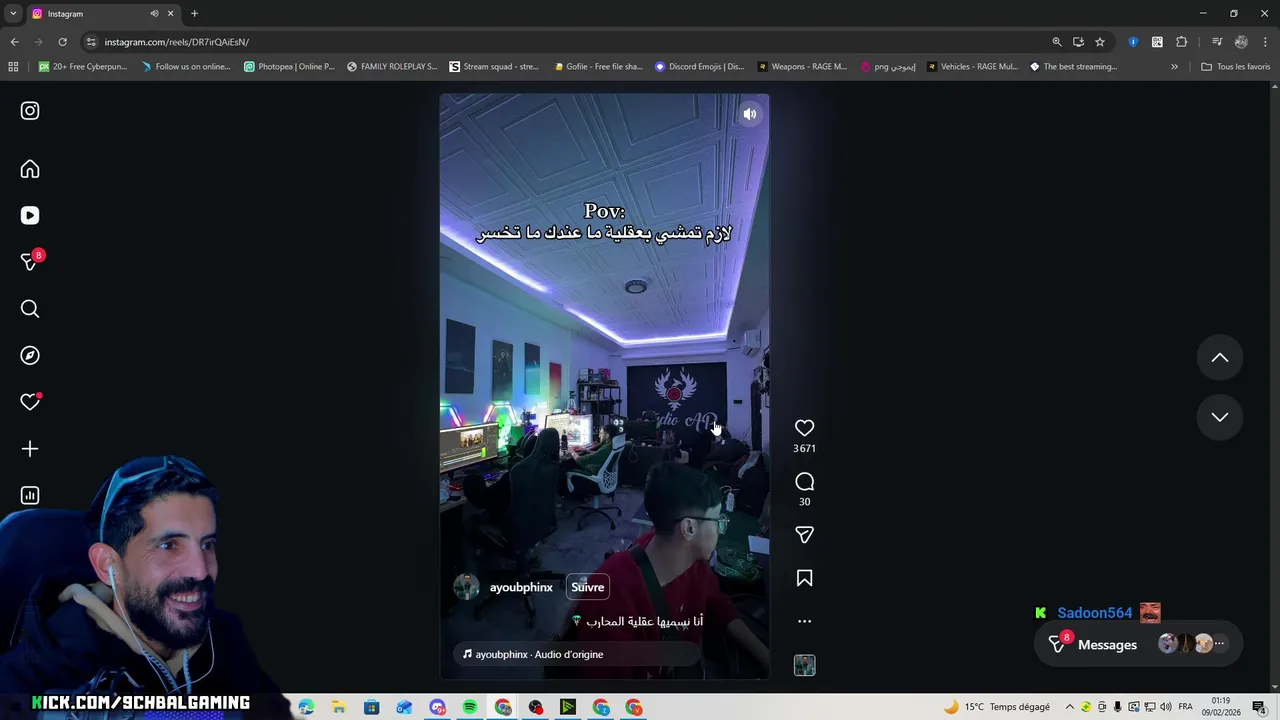Open the weather widget showing 15°C
The height and width of the screenshot is (720, 1280).
coord(996,707)
